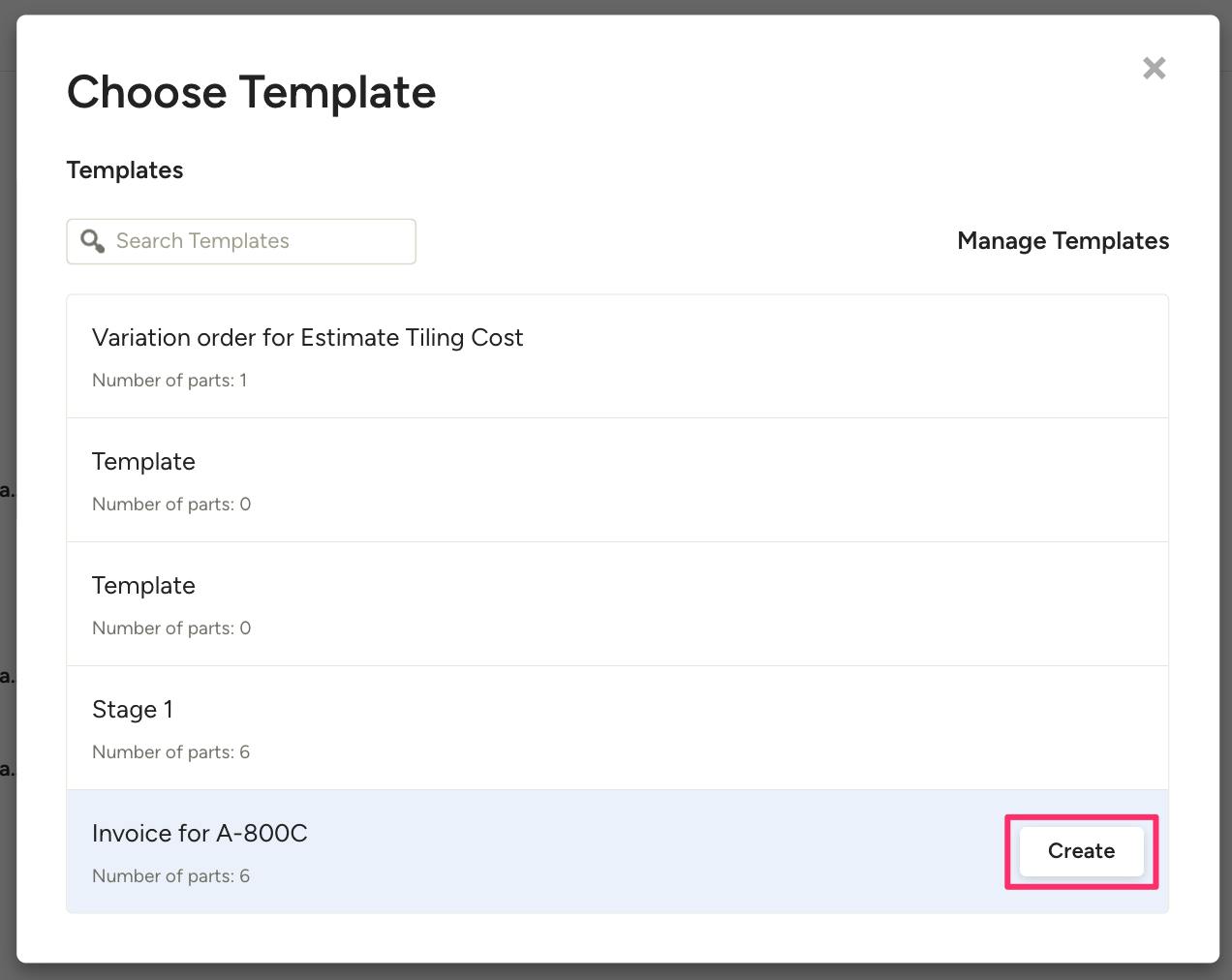This screenshot has height=980, width=1232.
Task: Choose the first template named Template
Action: 143,462
